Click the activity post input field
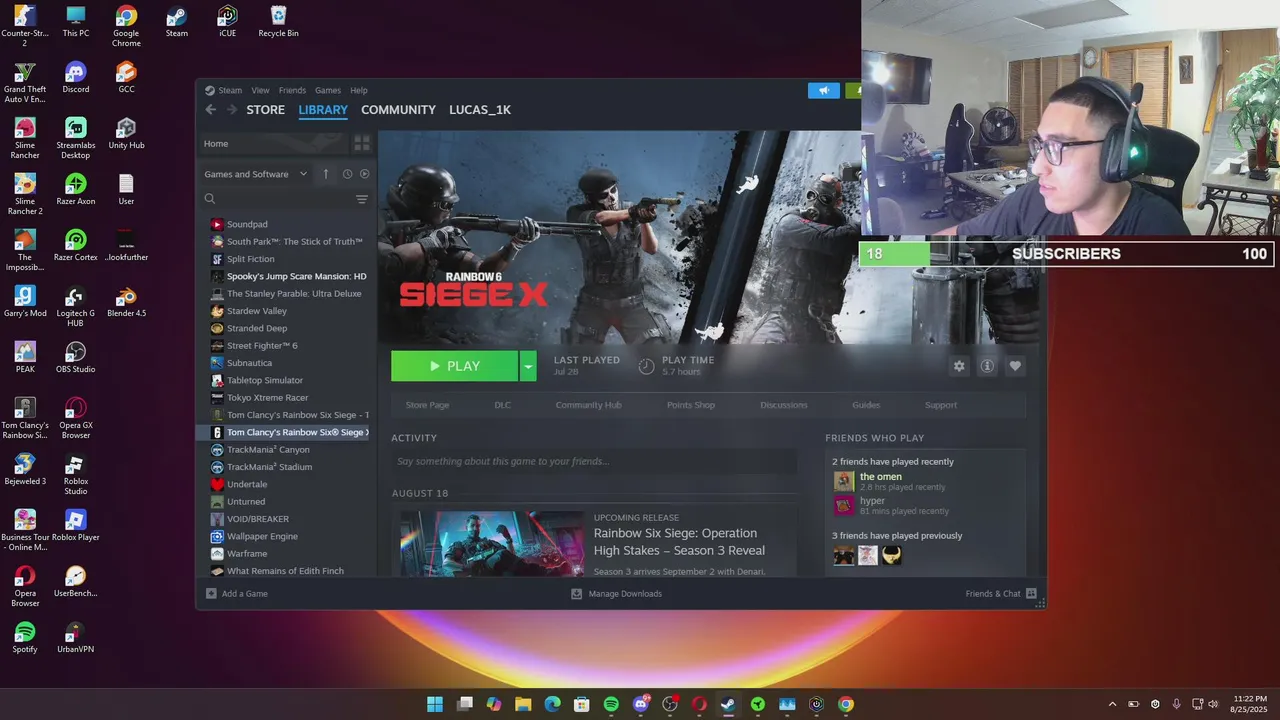The image size is (1280, 720). (x=594, y=461)
